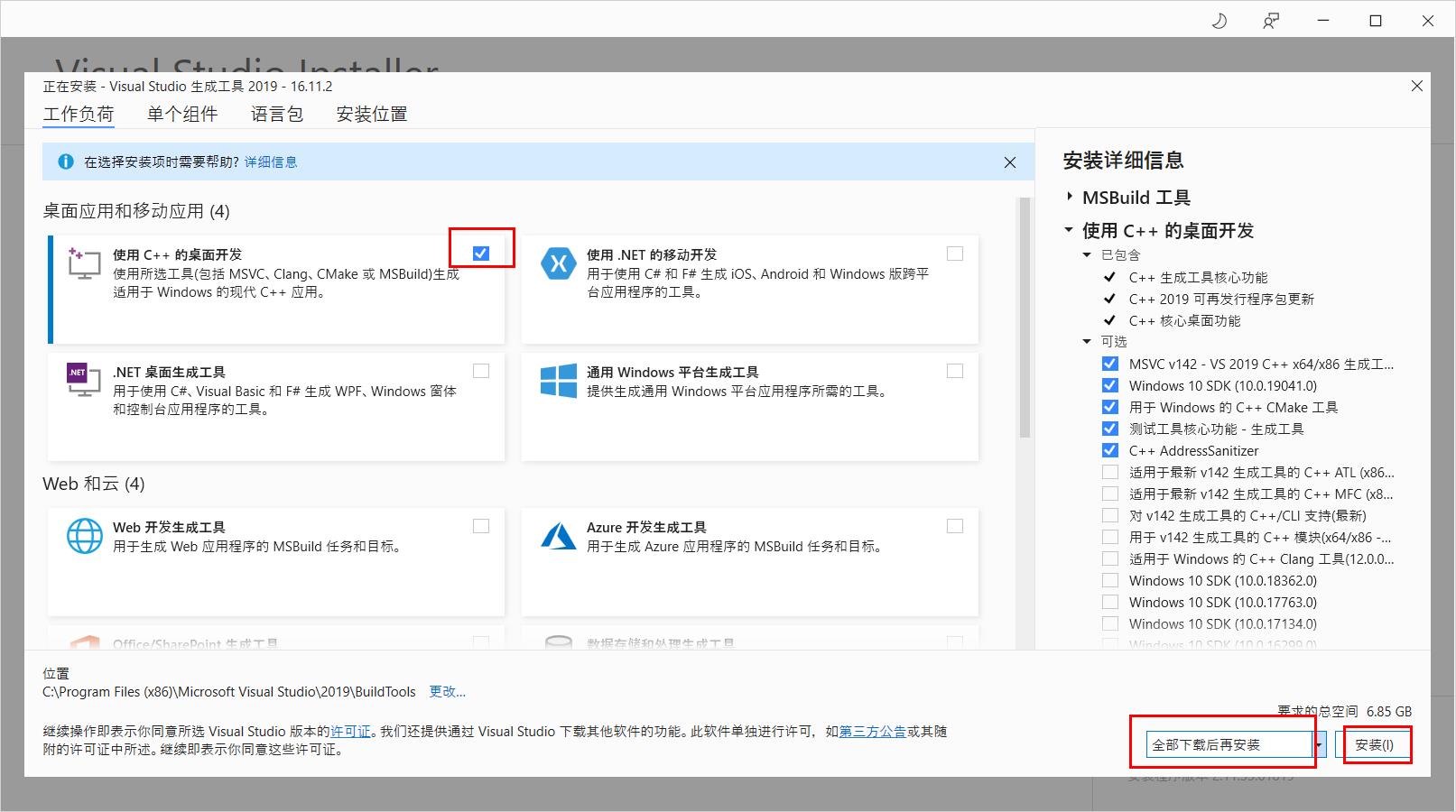
Task: Click 更改... to change install location
Action: coord(448,692)
